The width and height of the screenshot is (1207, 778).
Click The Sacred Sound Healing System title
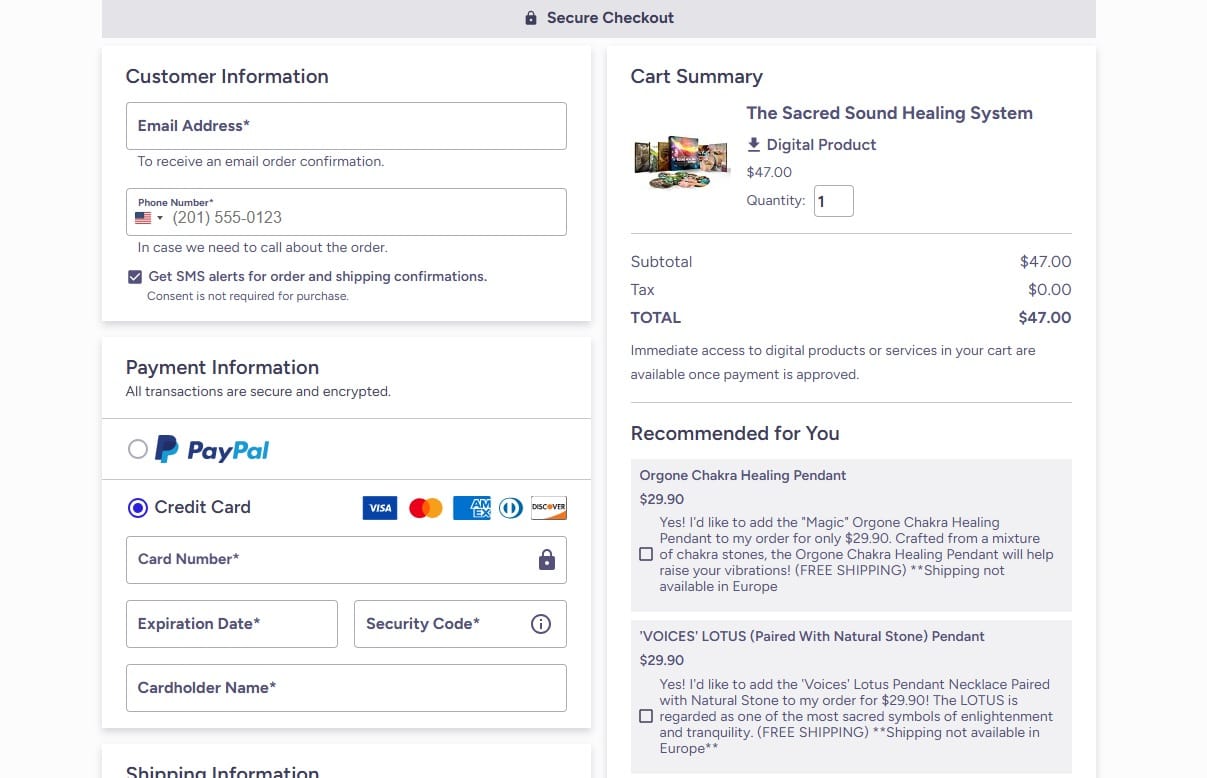890,113
